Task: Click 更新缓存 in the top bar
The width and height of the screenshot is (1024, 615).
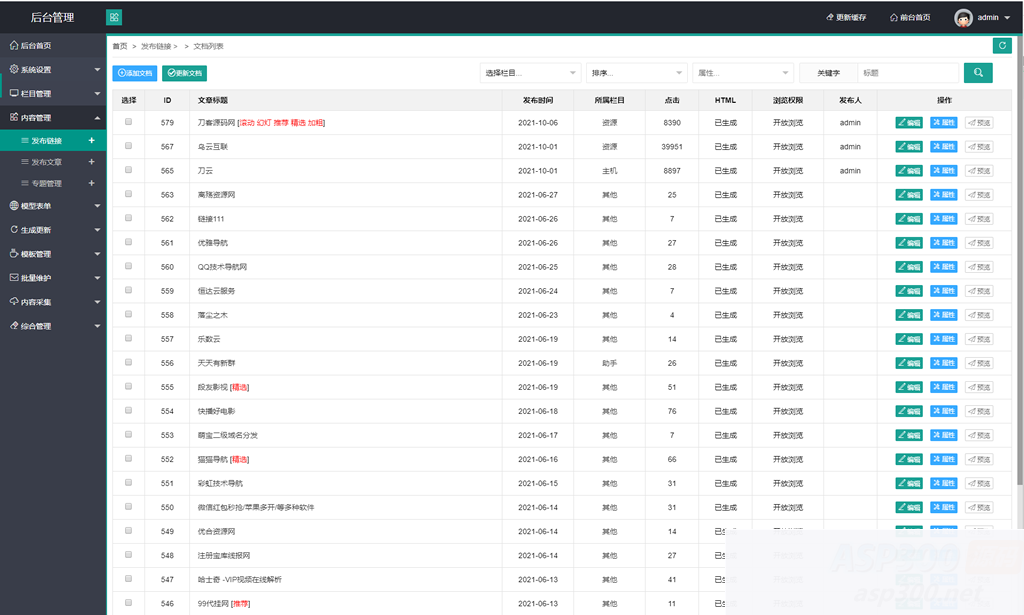Action: [x=846, y=18]
